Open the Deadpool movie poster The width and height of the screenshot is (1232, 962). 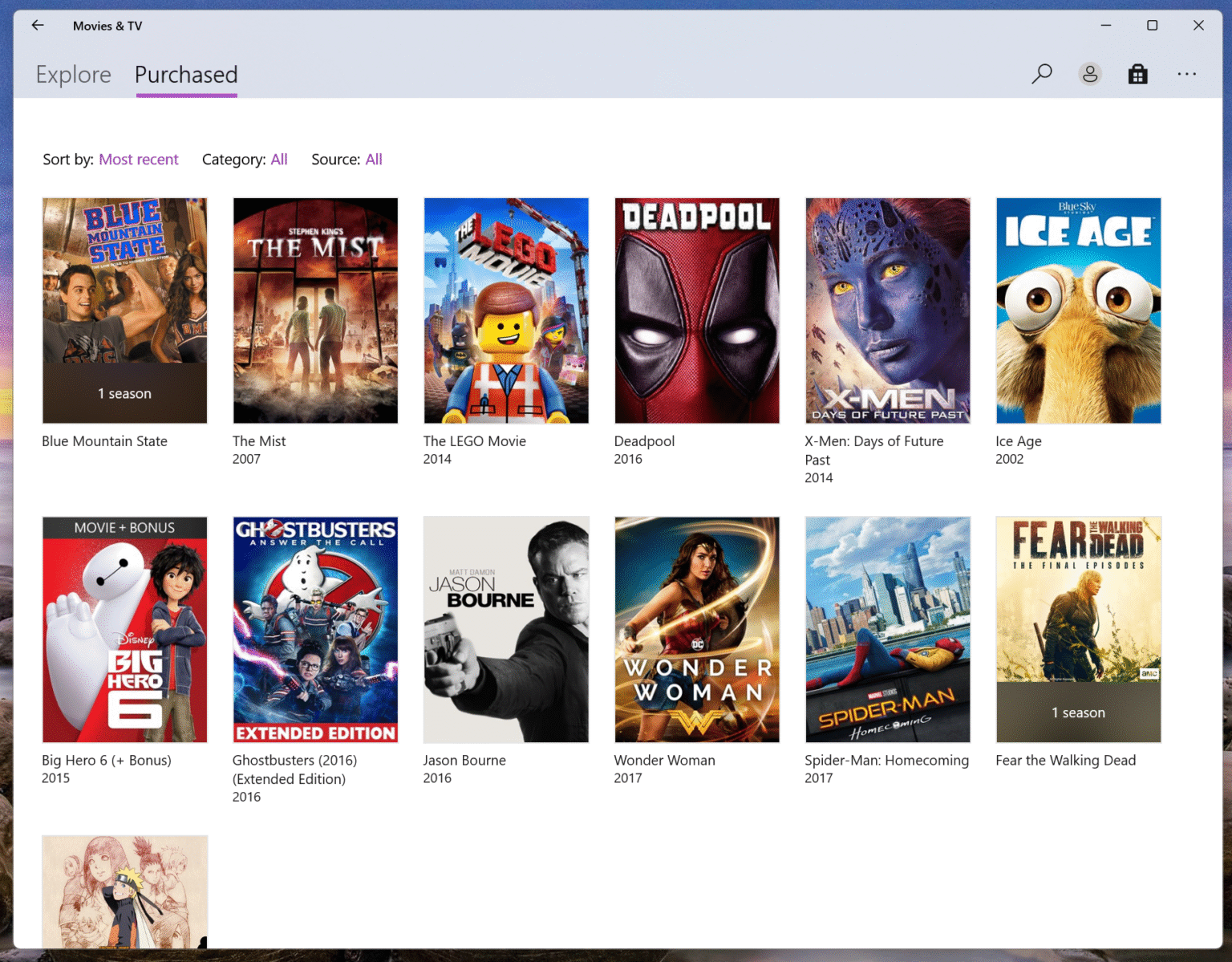tap(696, 311)
